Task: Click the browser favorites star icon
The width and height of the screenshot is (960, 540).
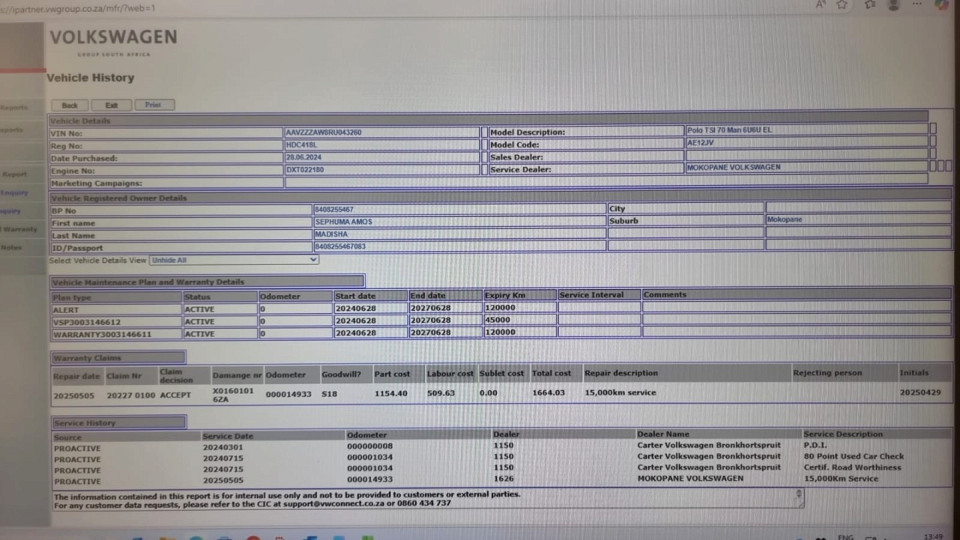Action: [x=842, y=5]
